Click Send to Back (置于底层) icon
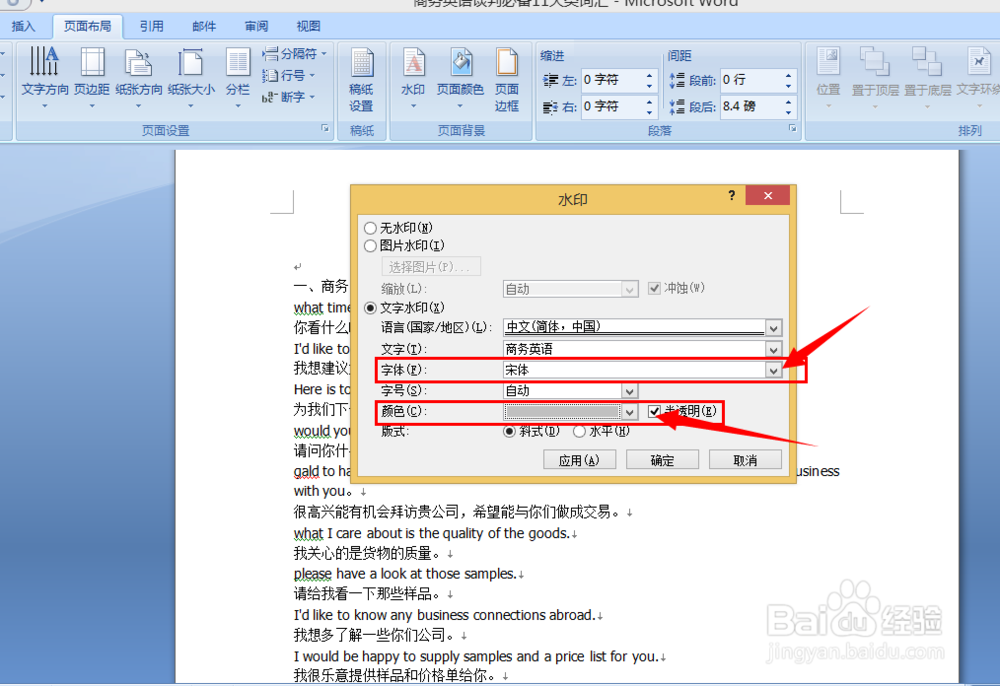 point(927,75)
